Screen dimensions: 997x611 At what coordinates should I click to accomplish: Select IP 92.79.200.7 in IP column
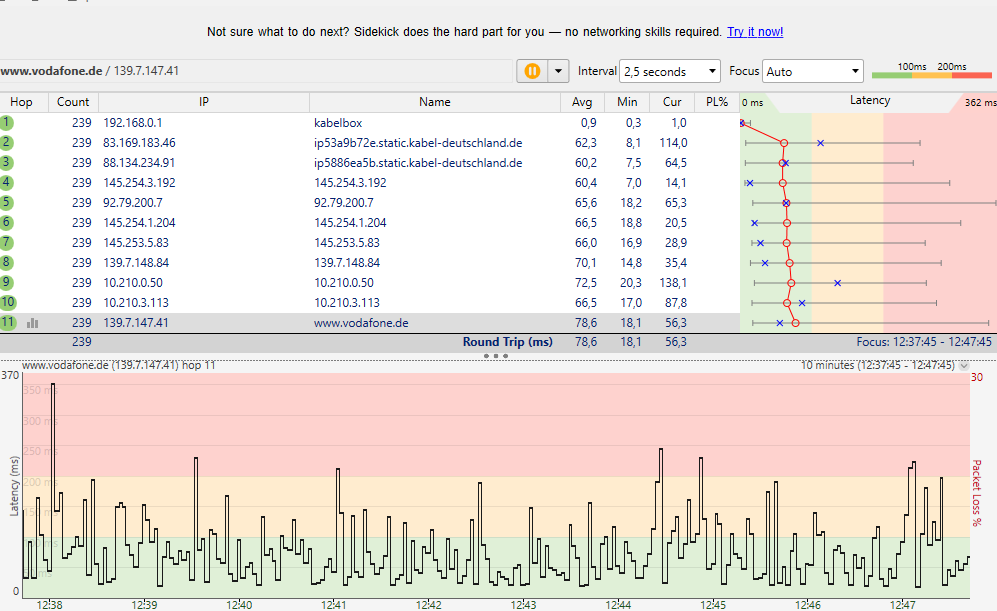click(132, 203)
